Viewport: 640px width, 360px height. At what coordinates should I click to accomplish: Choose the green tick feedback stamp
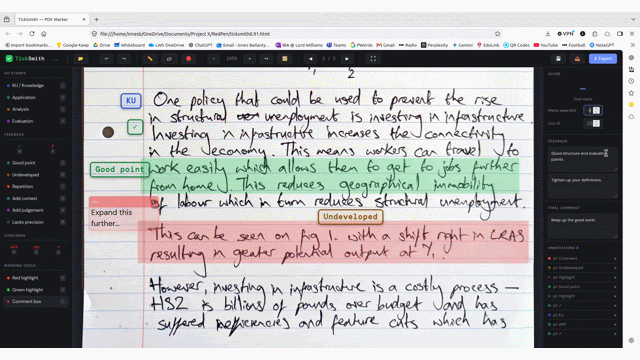[19, 148]
